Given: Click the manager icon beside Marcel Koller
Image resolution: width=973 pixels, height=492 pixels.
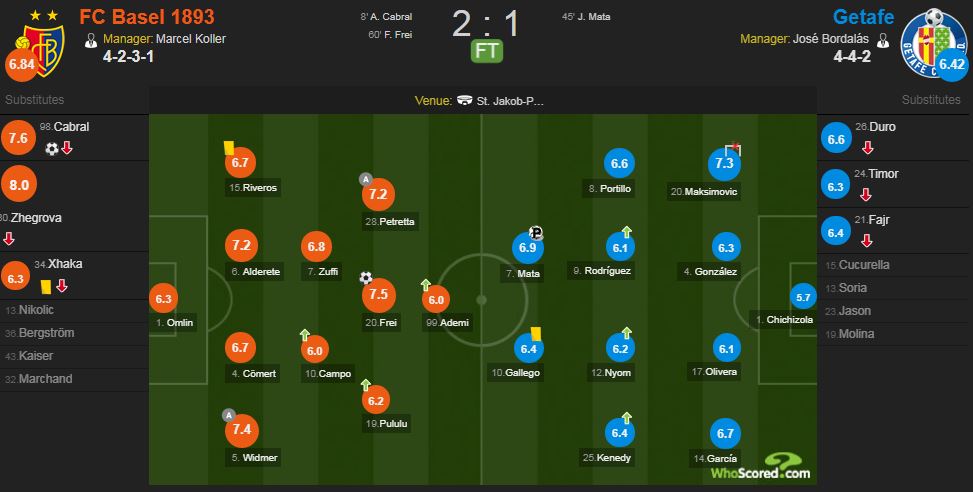Looking at the screenshot, I should coord(92,40).
